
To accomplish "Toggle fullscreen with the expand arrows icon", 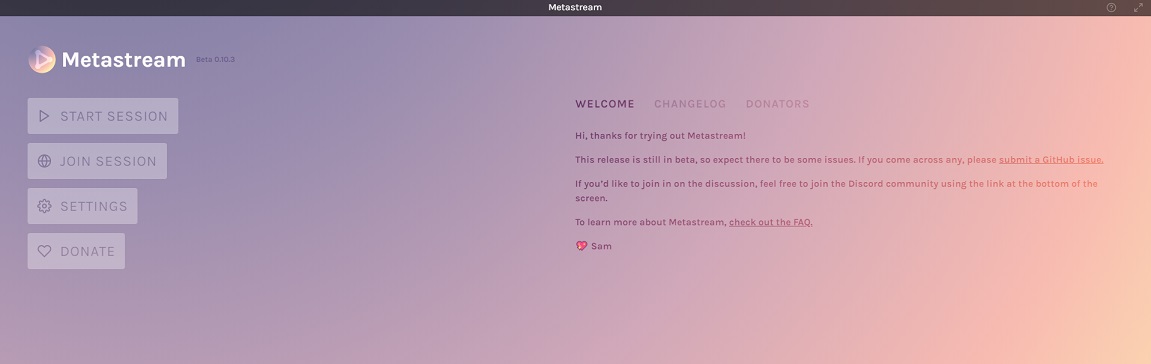I will point(1138,7).
